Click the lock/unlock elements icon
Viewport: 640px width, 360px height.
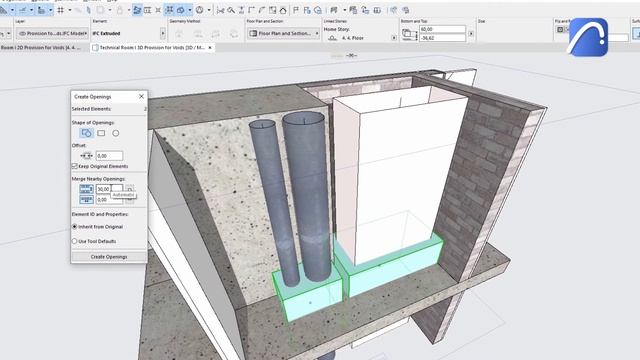(365, 11)
